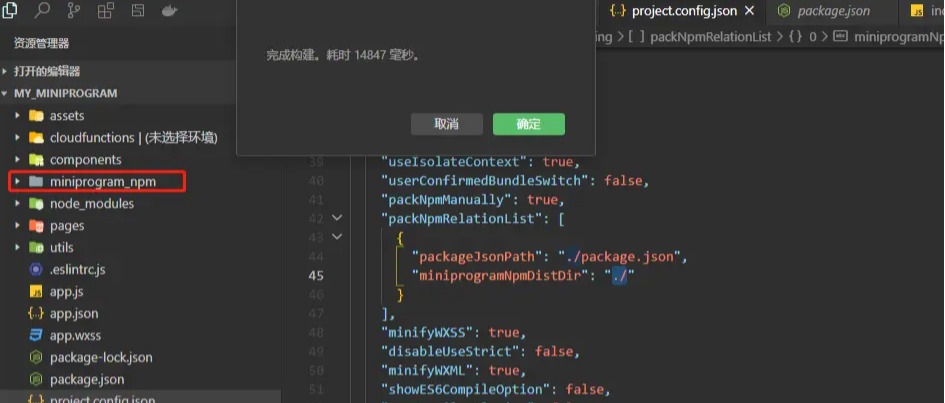Close the project.config.json tab
945x403 pixels.
(x=750, y=11)
